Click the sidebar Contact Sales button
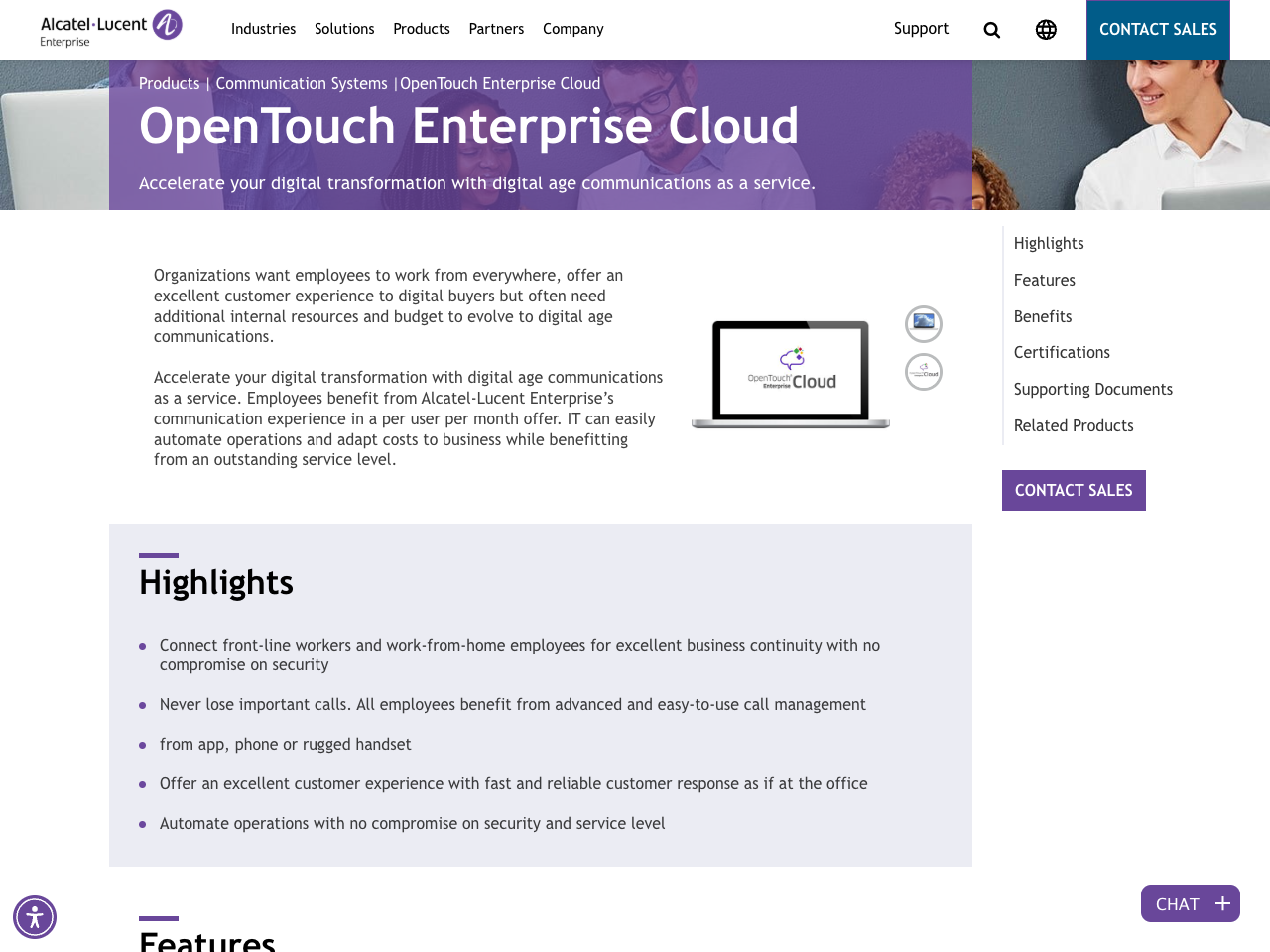This screenshot has height=952, width=1270. 1074,490
